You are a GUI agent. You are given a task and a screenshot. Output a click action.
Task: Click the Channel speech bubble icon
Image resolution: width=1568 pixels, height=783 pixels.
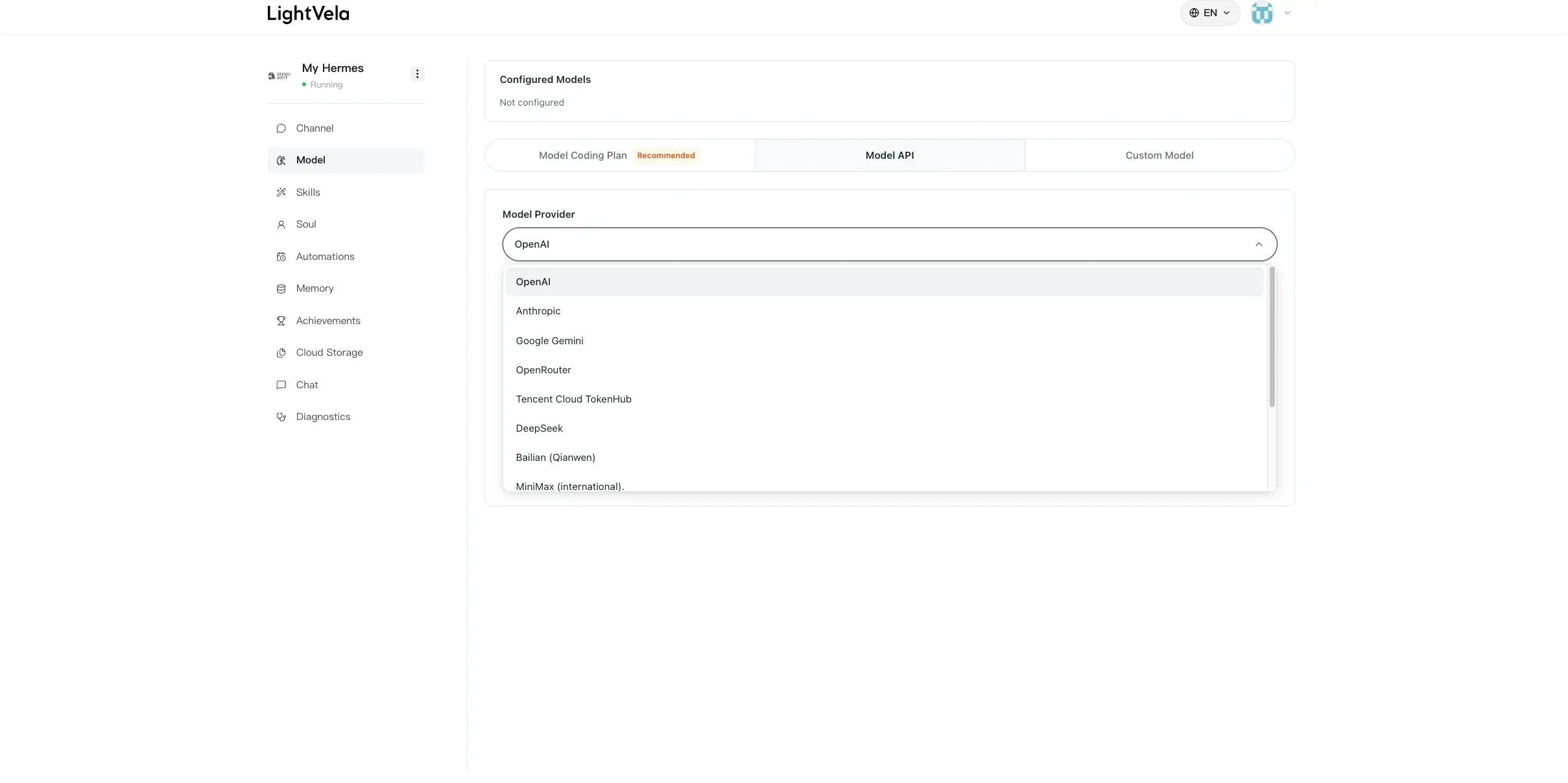coord(281,128)
